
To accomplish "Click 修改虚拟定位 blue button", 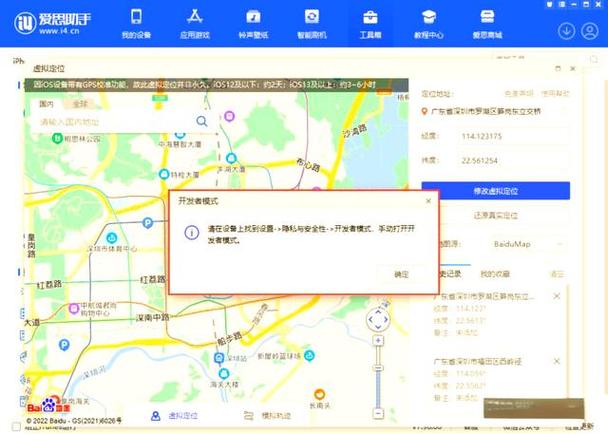I will [496, 191].
